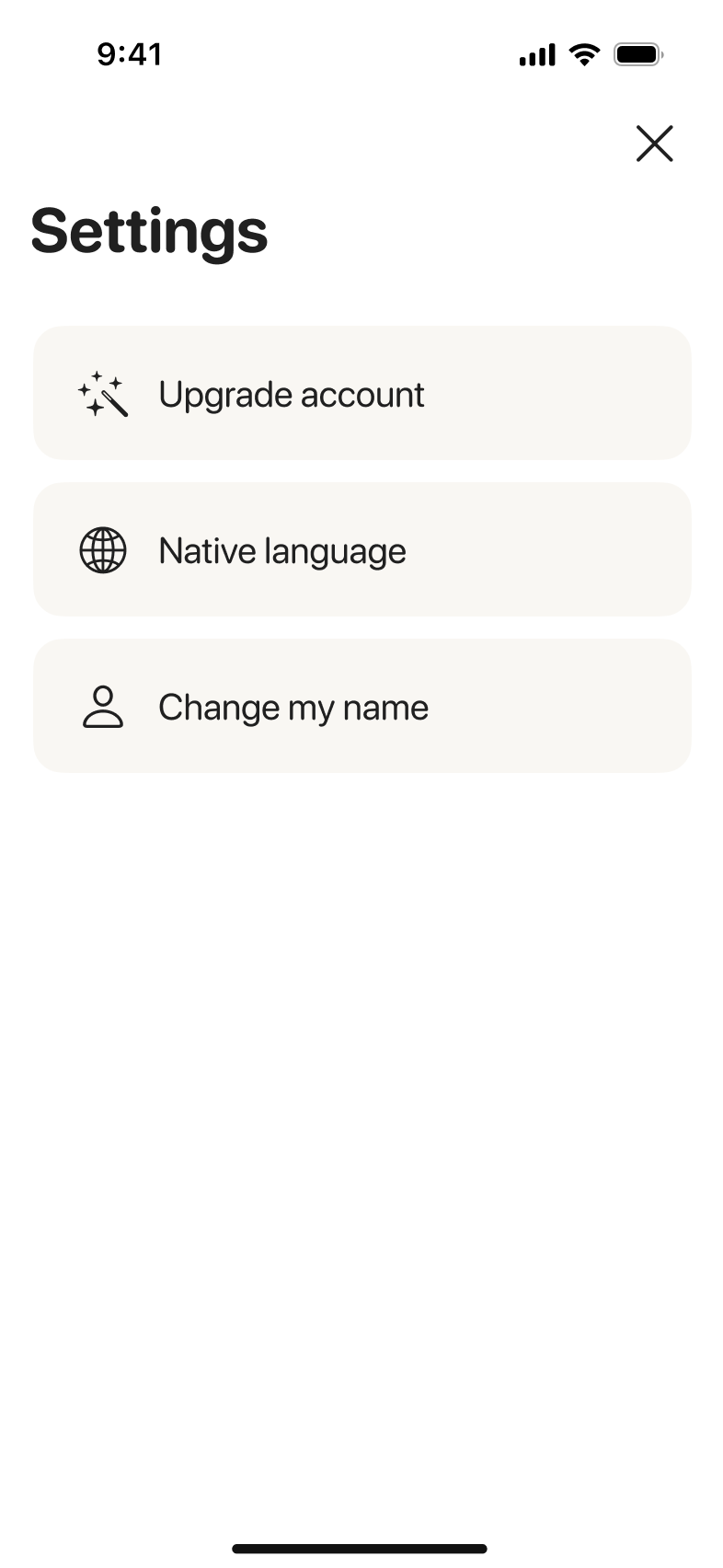Click the word "language" in second row

[x=335, y=552]
